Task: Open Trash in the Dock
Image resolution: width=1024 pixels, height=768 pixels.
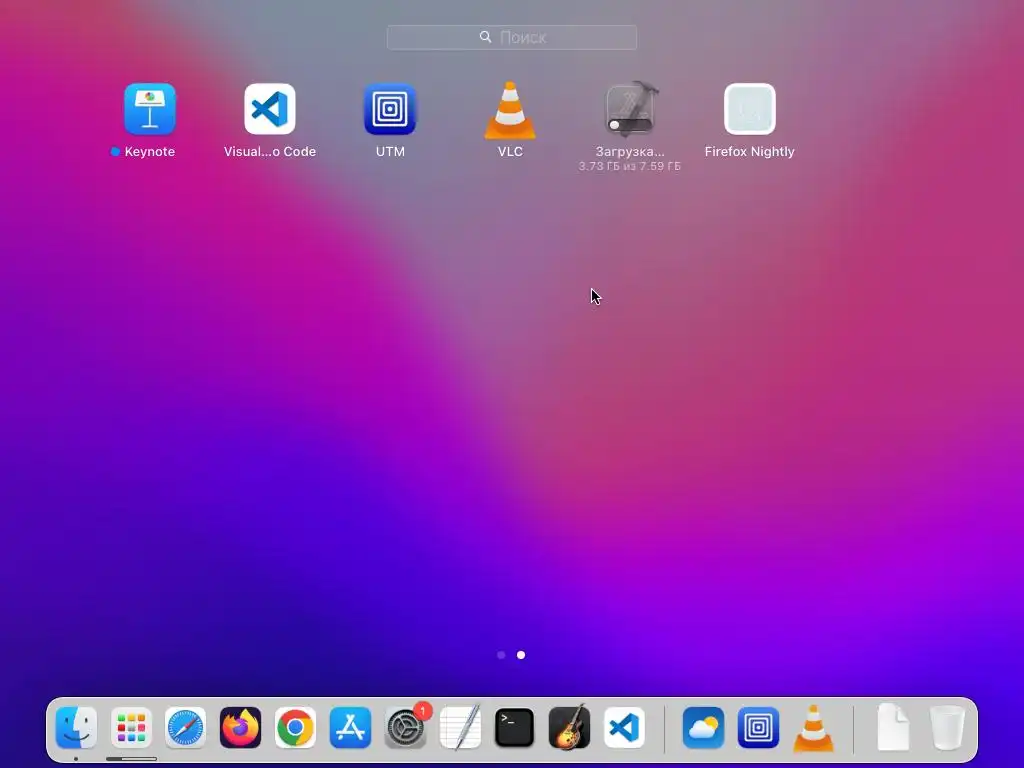Action: point(947,728)
